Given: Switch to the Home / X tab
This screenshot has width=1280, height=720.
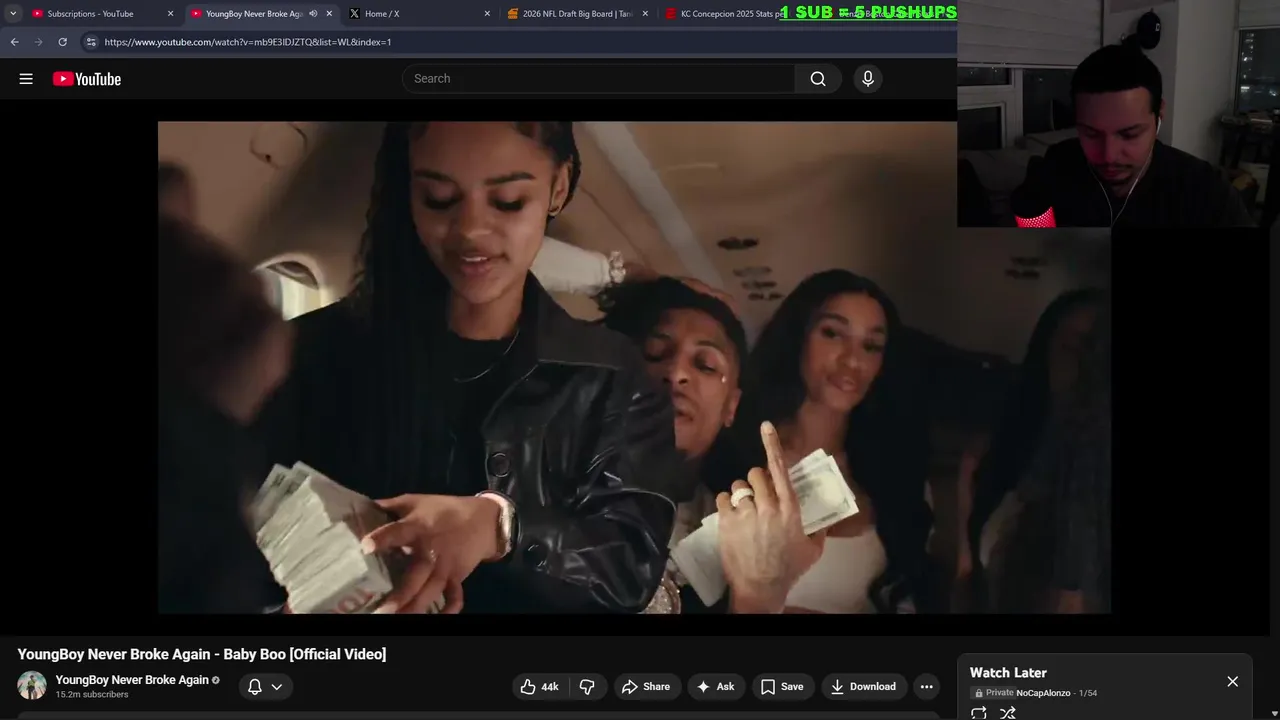Looking at the screenshot, I should click(419, 14).
